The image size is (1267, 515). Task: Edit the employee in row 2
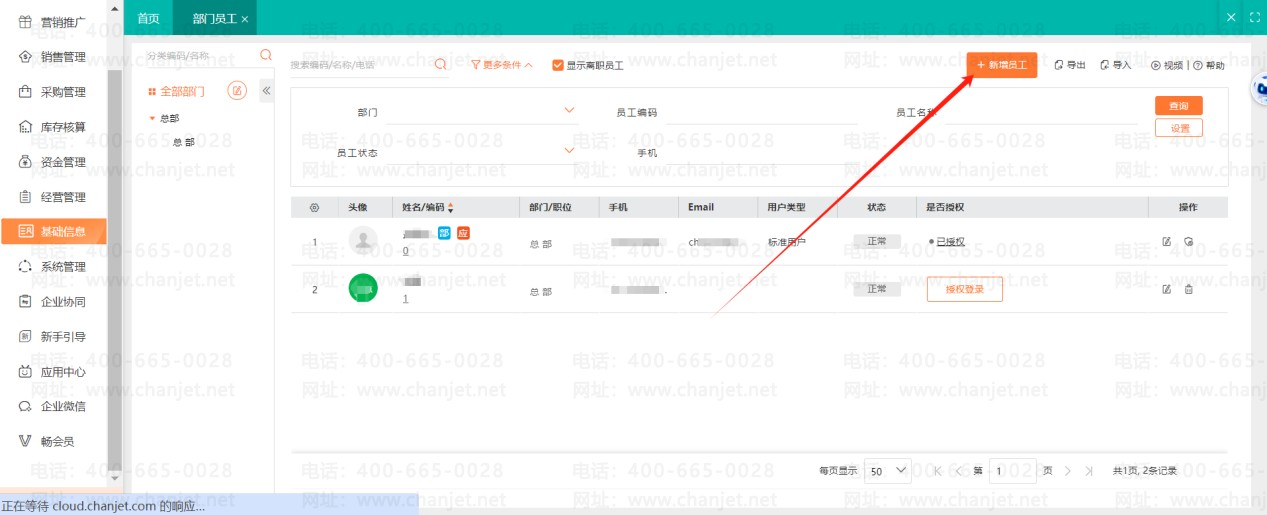pyautogui.click(x=1166, y=289)
